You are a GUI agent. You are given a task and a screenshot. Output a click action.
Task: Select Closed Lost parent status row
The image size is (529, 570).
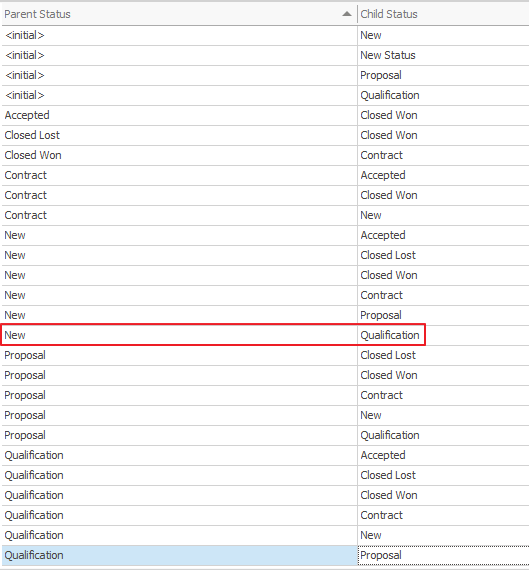[x=265, y=135]
